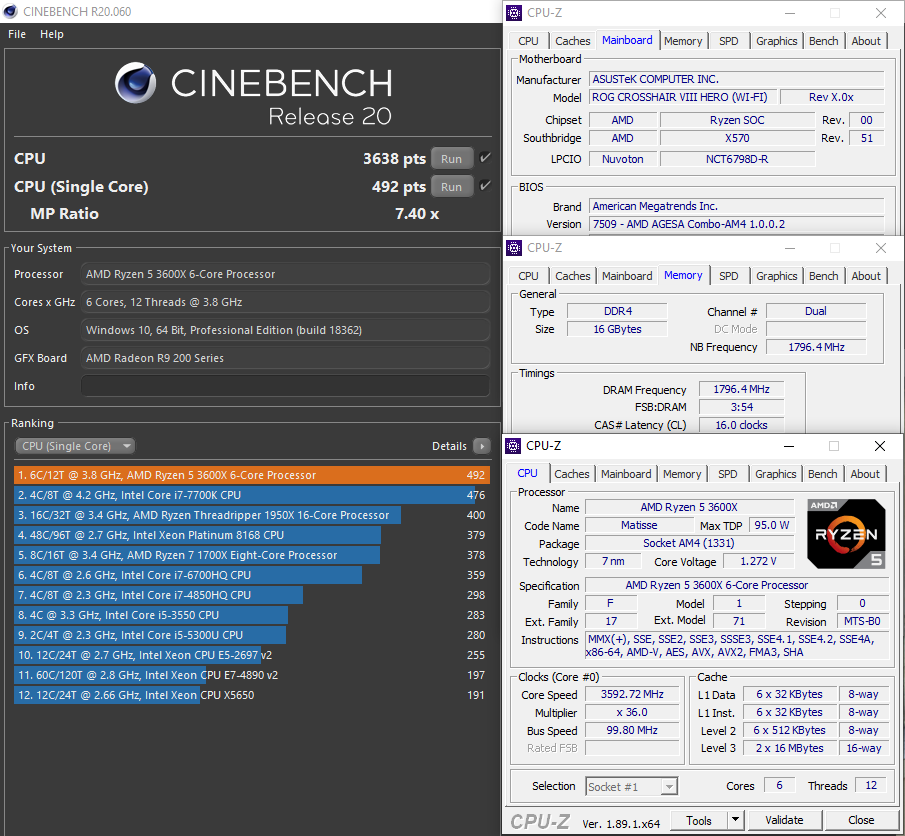905x836 pixels.
Task: Select ranking row 1 AMD Ryzen 5 3600X
Action: pos(252,475)
